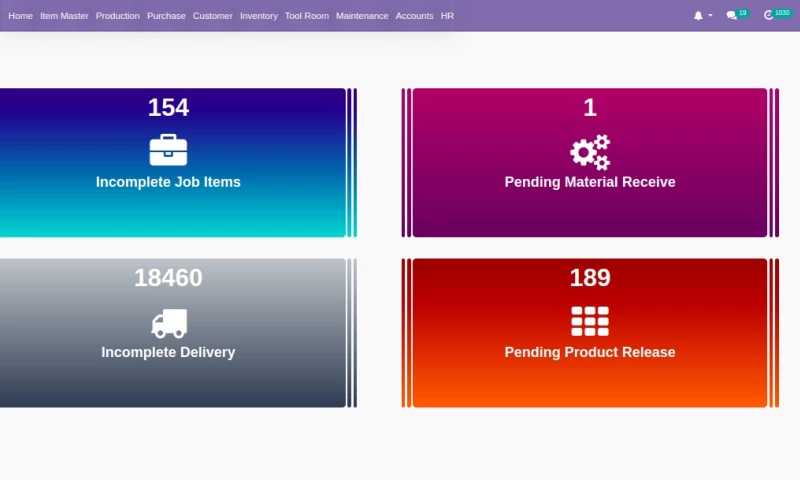Open the Accounts menu
The width and height of the screenshot is (800, 480).
pos(414,16)
